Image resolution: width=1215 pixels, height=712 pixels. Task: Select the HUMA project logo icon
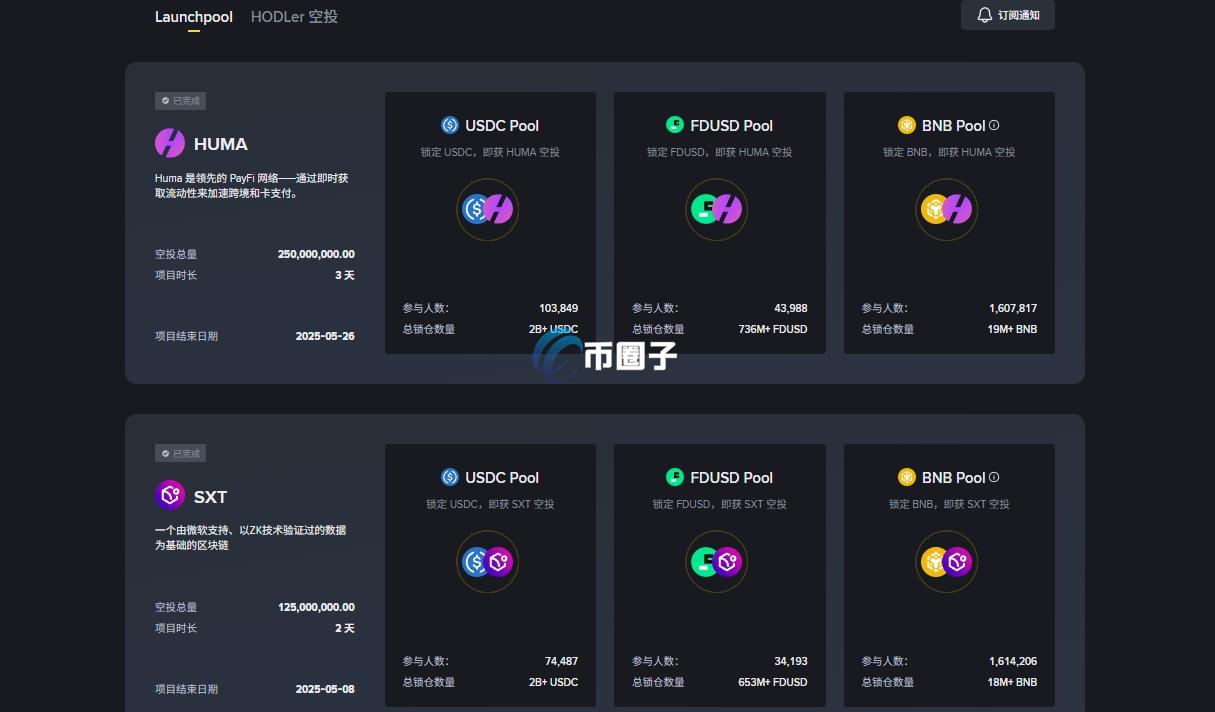click(x=168, y=144)
